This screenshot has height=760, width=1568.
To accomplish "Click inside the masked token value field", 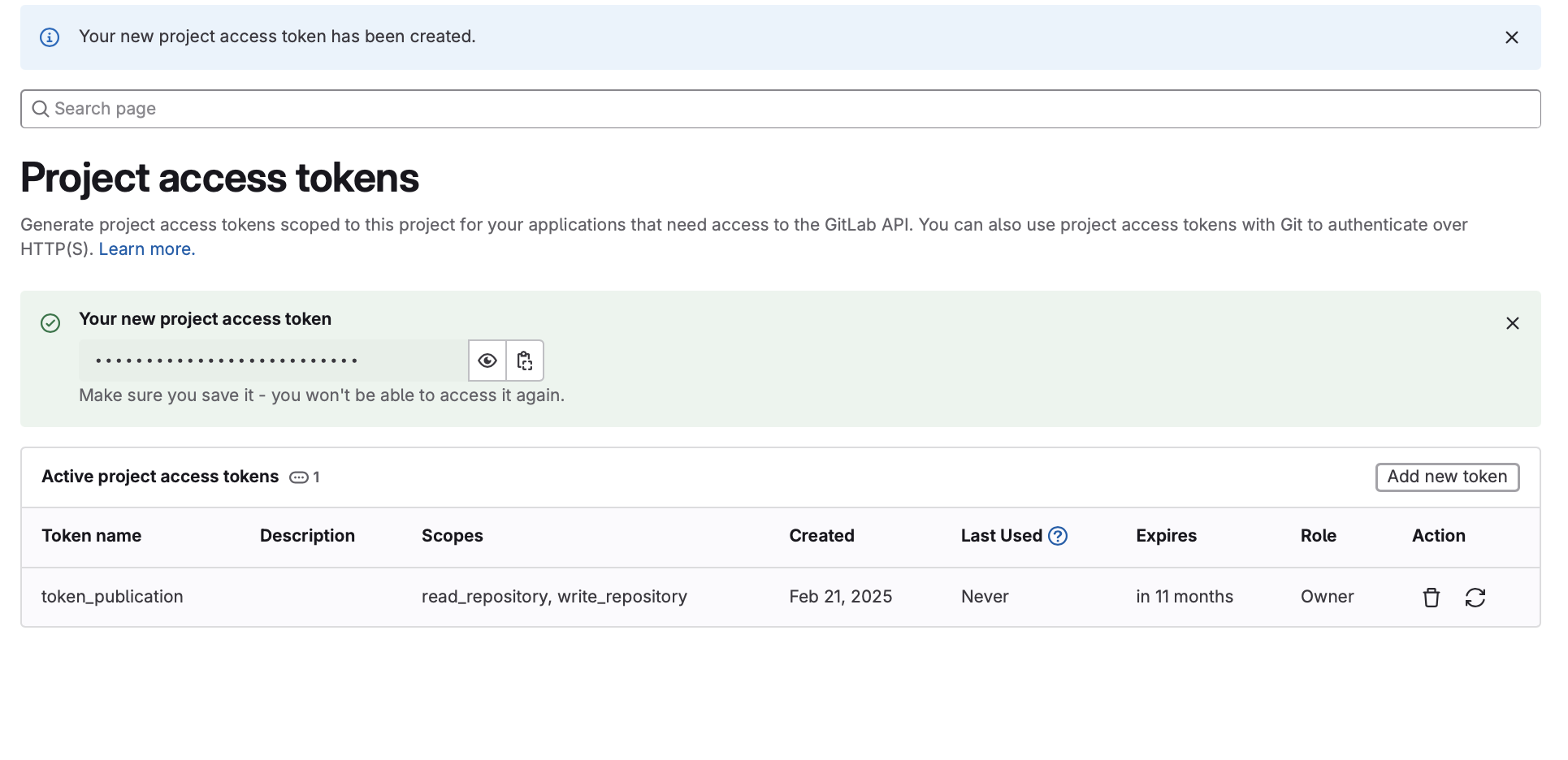I will [x=273, y=361].
